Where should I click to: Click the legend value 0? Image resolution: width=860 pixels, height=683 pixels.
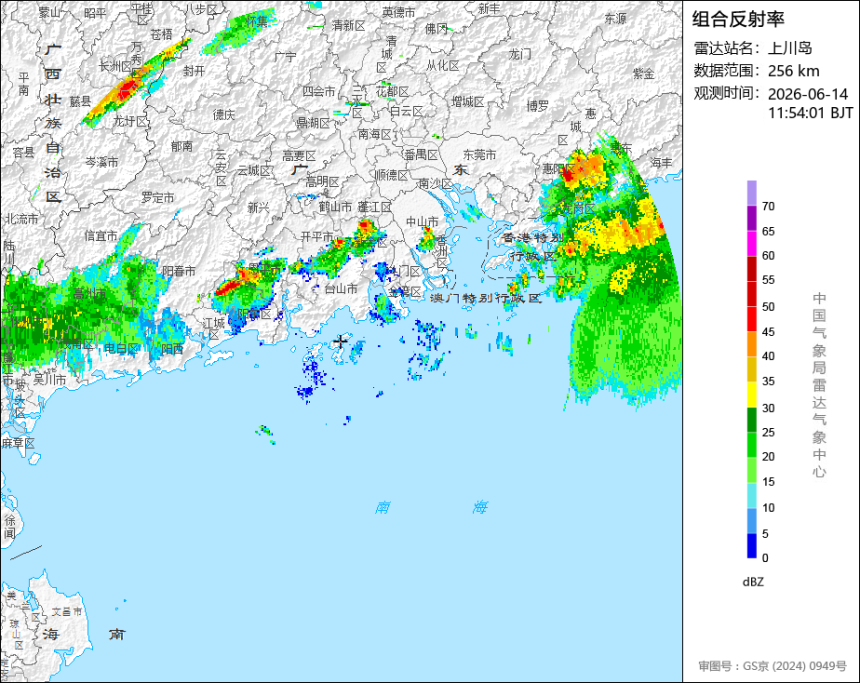(x=765, y=558)
